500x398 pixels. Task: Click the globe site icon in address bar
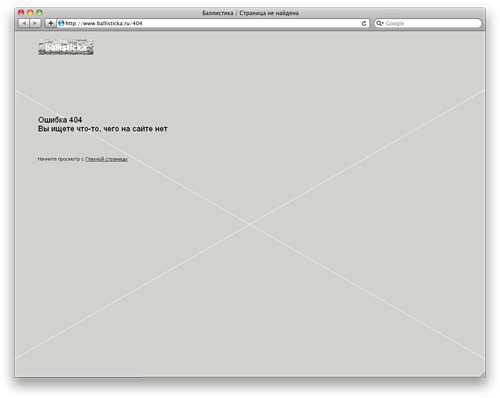point(61,23)
